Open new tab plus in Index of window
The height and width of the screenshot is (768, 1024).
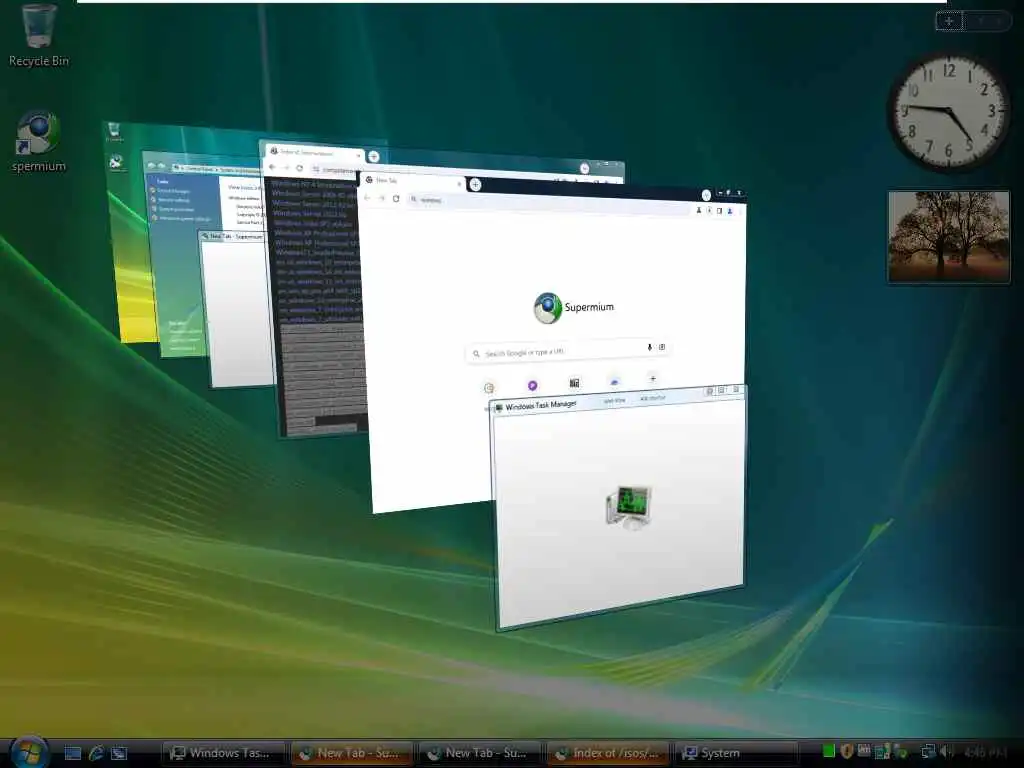(374, 157)
